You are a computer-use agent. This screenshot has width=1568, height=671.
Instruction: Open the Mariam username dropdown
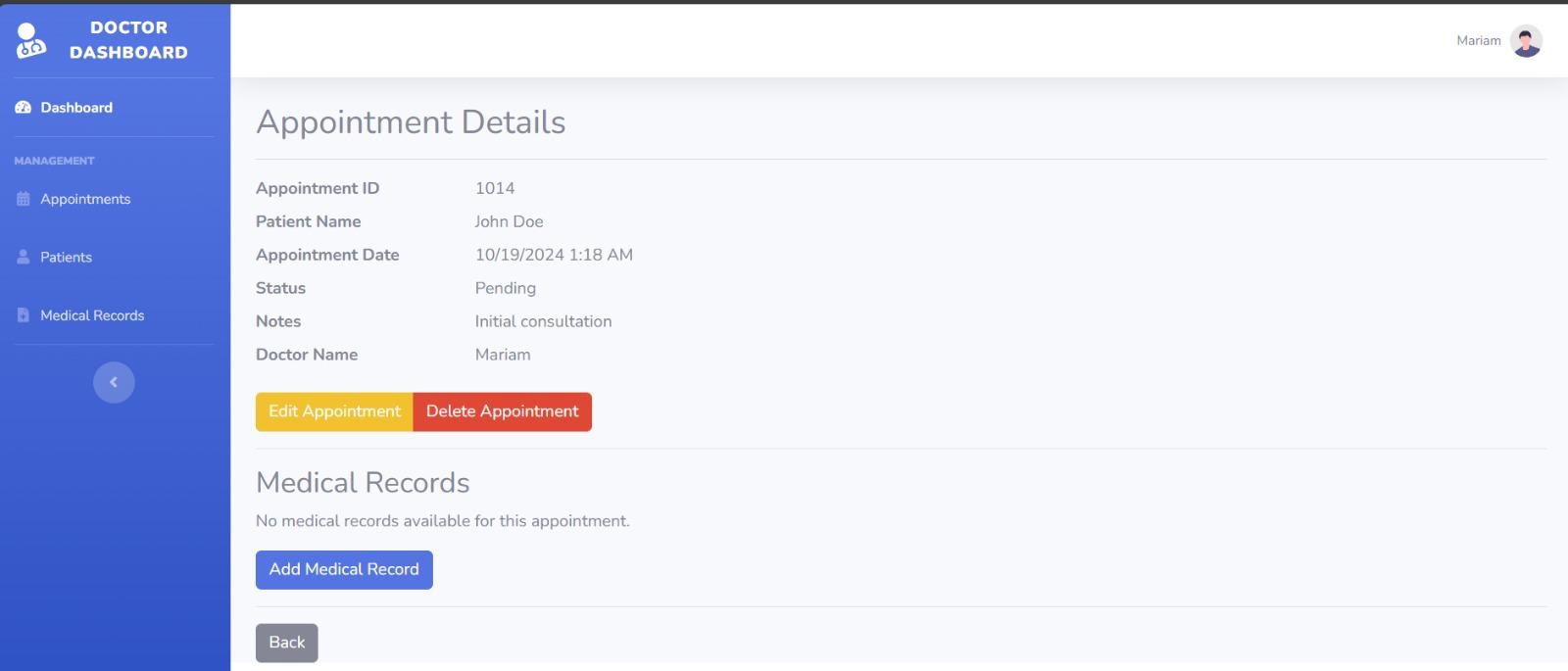(x=1478, y=41)
